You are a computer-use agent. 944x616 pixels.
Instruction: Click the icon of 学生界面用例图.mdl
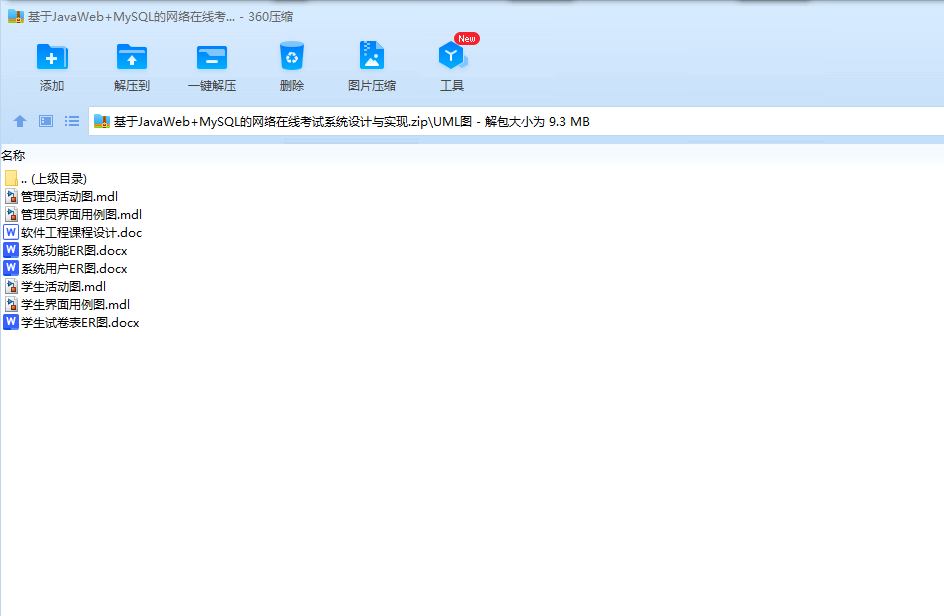point(11,305)
